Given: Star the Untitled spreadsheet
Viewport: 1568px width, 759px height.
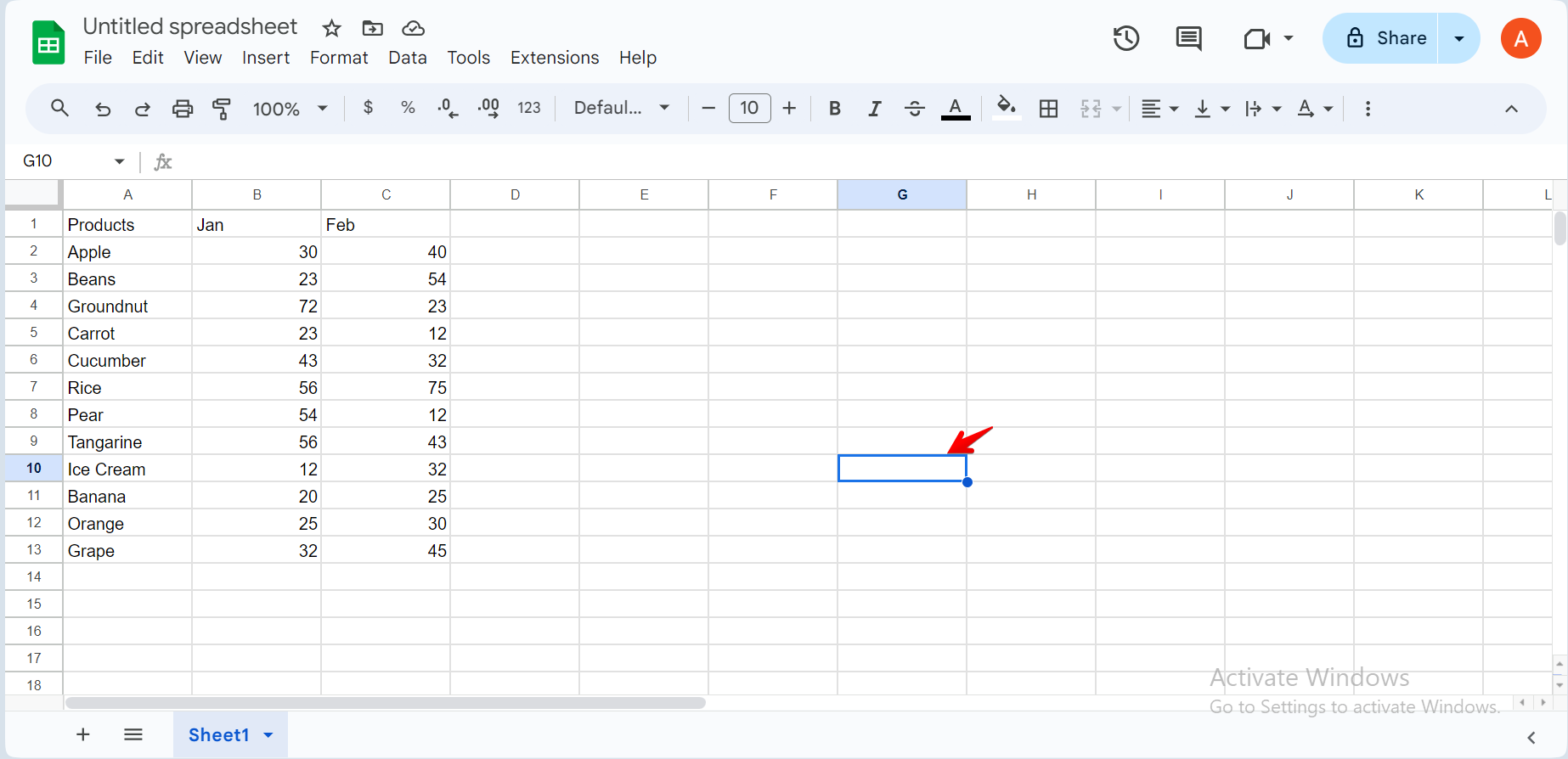Looking at the screenshot, I should [331, 29].
